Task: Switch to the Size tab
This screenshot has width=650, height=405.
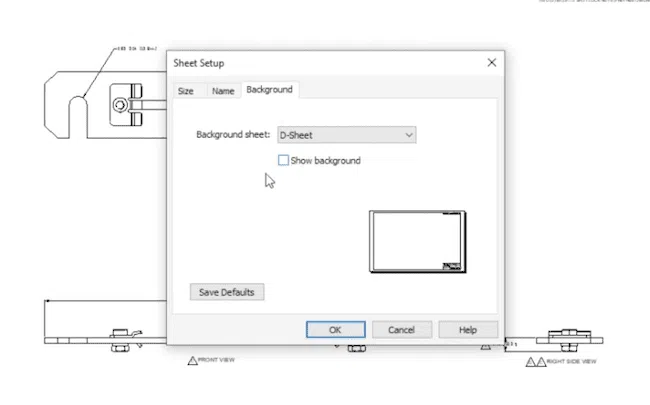Action: [x=186, y=91]
